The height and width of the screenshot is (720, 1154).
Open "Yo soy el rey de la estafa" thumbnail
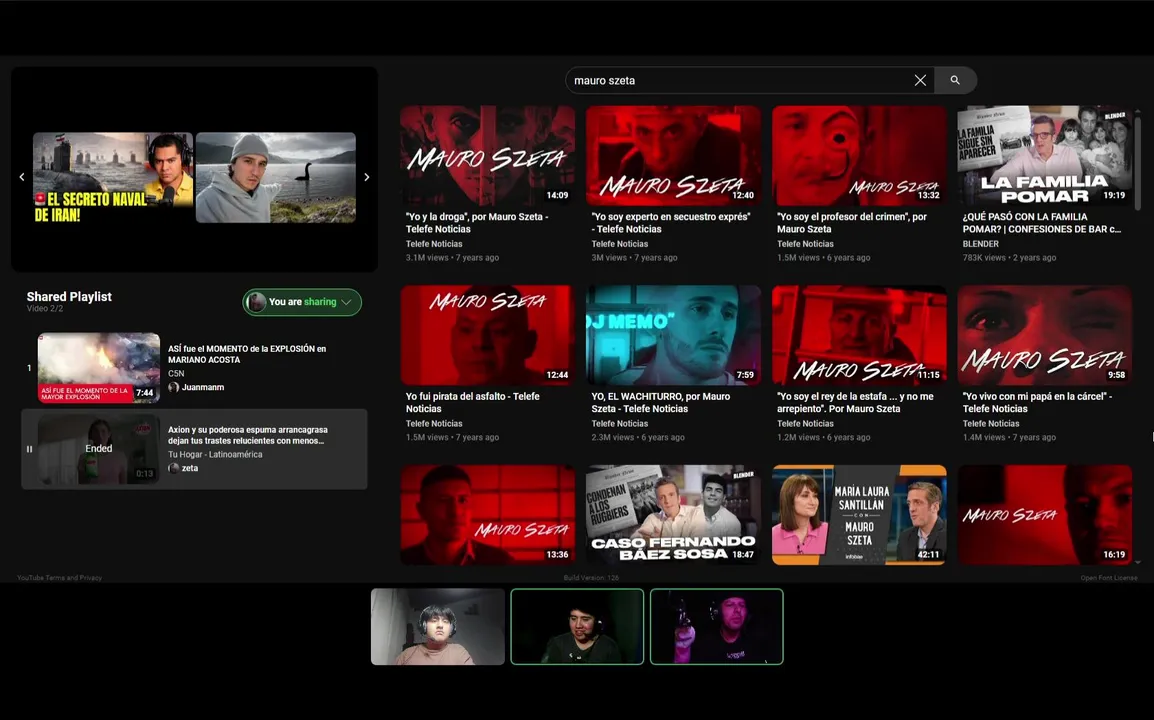tap(859, 335)
